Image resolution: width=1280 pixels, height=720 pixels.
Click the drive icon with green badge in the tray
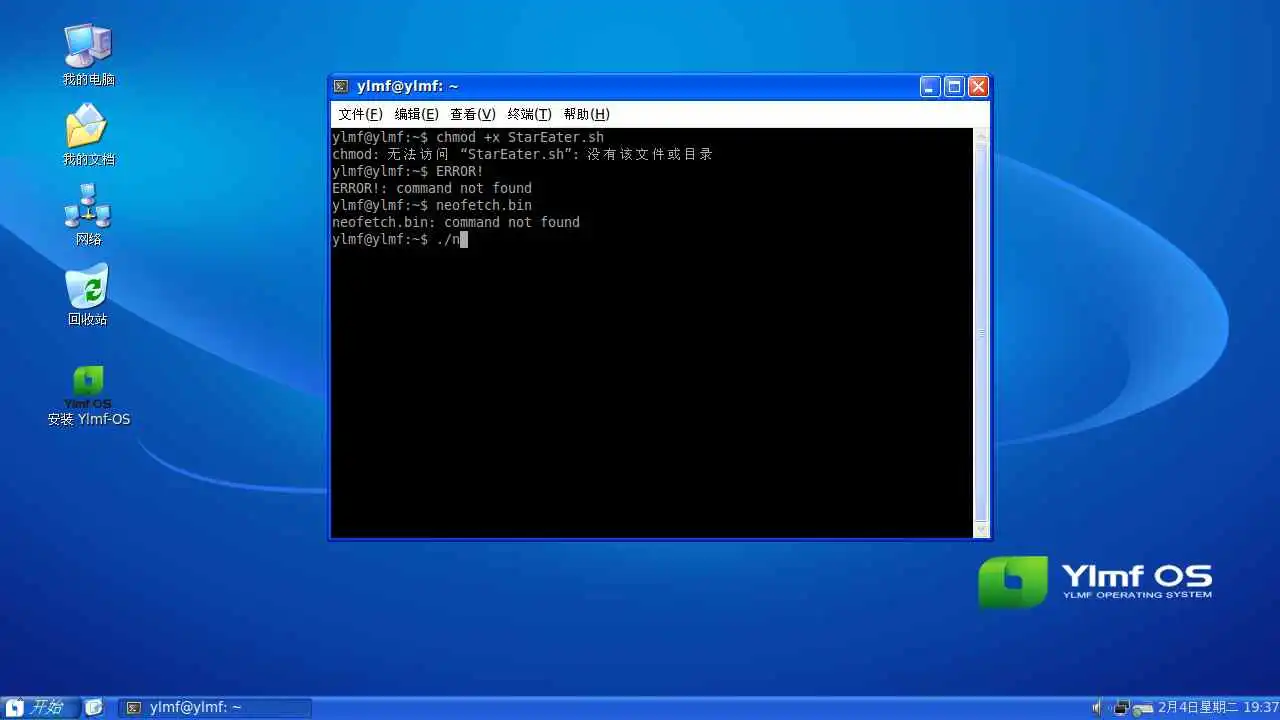click(x=1143, y=708)
